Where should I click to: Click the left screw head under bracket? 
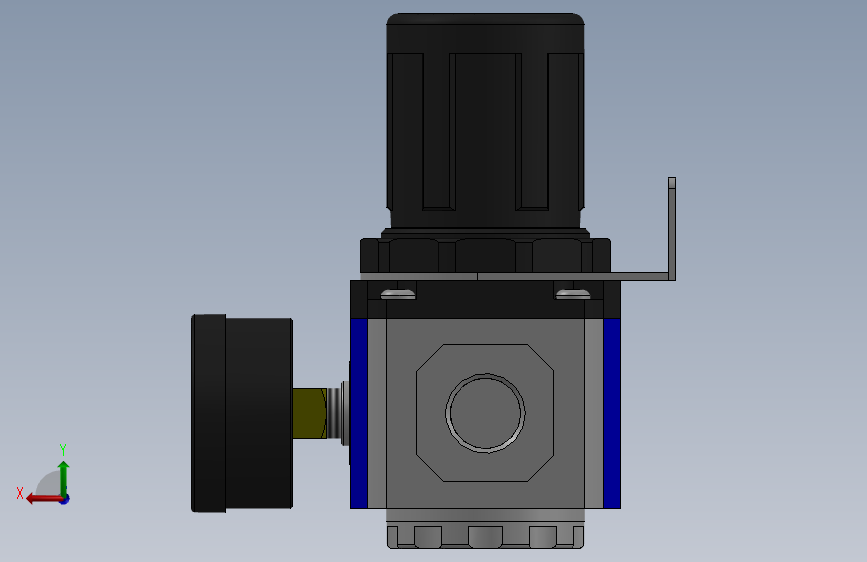point(398,294)
